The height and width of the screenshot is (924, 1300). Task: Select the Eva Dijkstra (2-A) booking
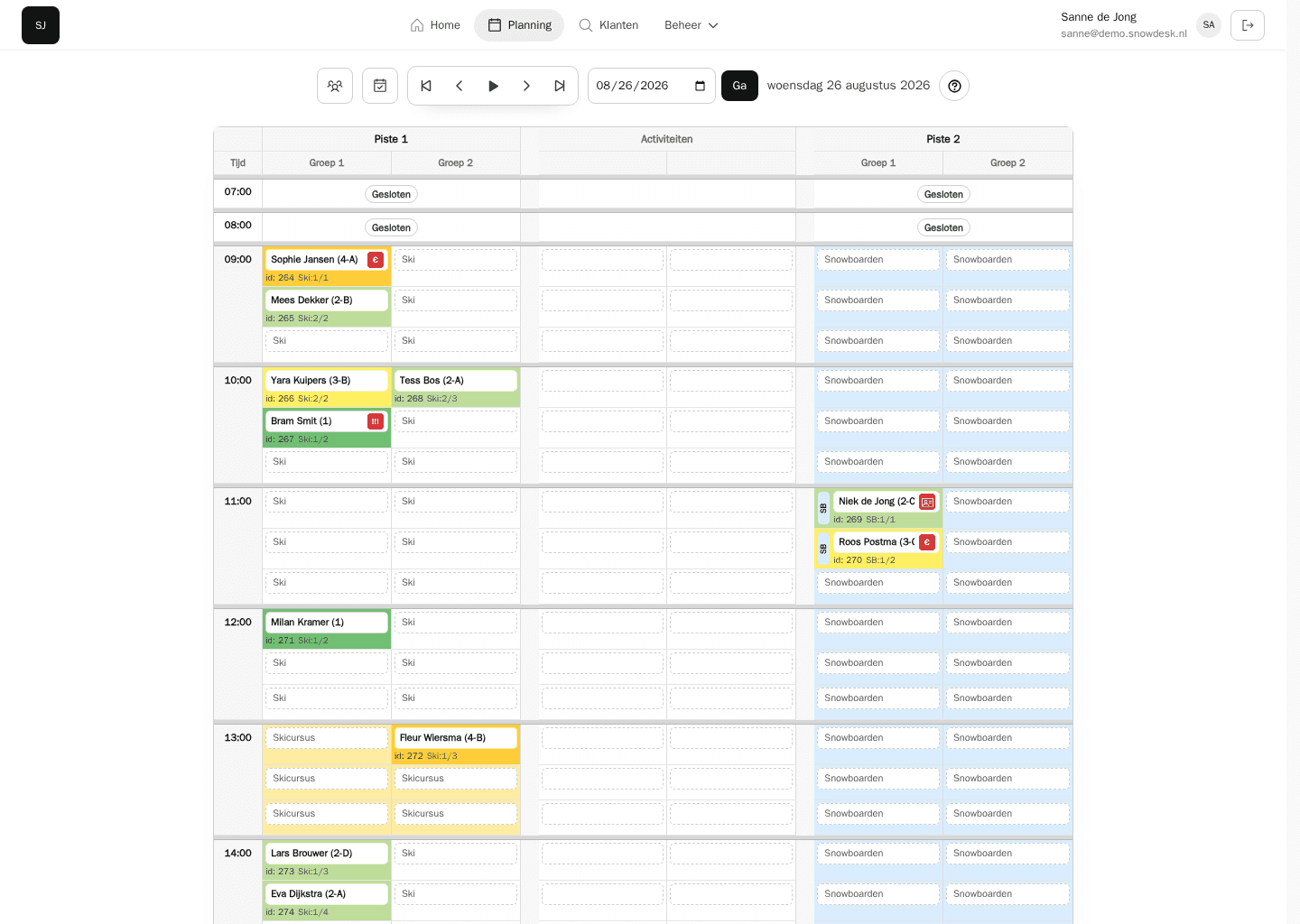click(327, 894)
